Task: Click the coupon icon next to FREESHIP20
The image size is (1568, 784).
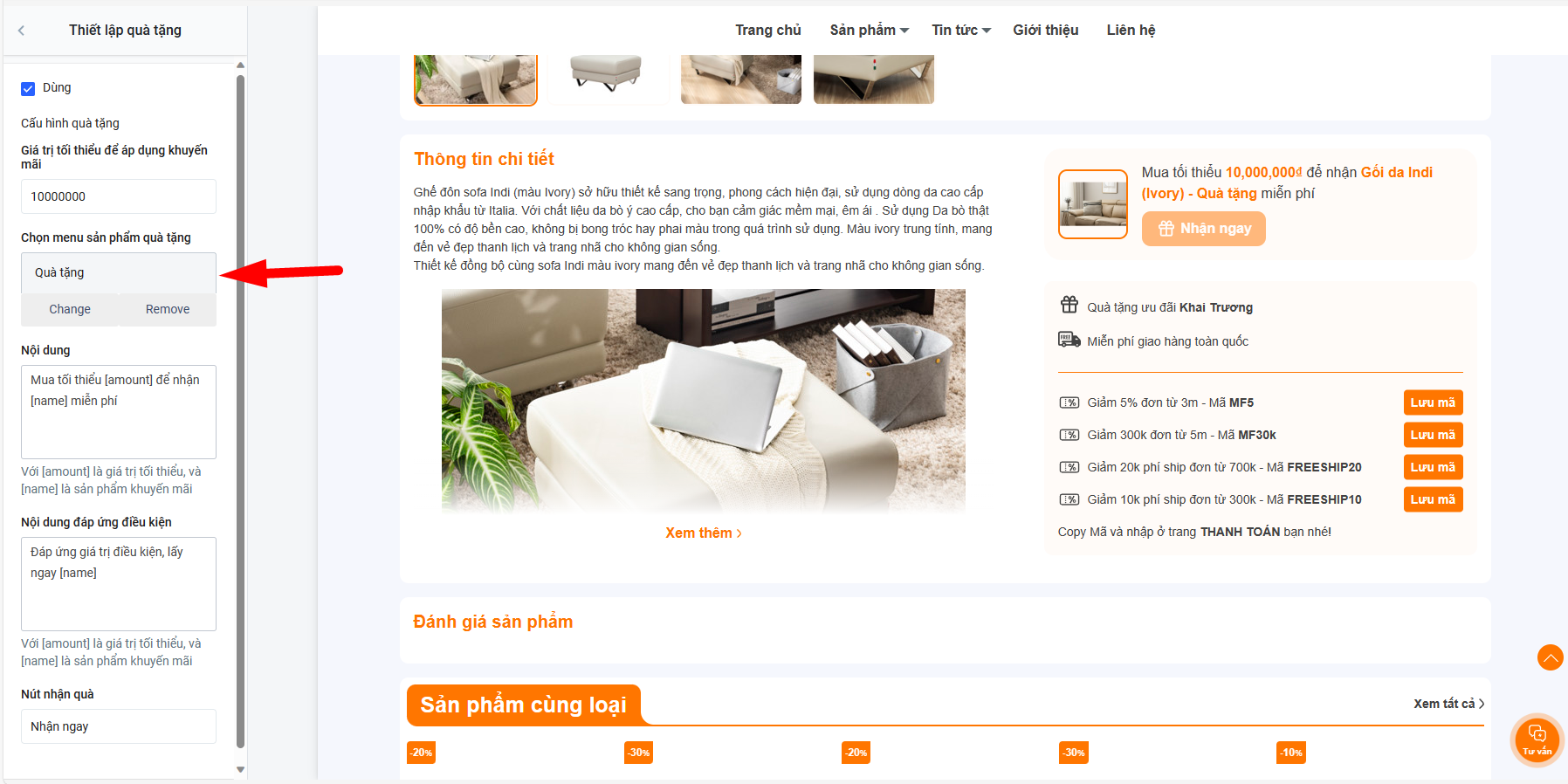Action: pos(1069,467)
